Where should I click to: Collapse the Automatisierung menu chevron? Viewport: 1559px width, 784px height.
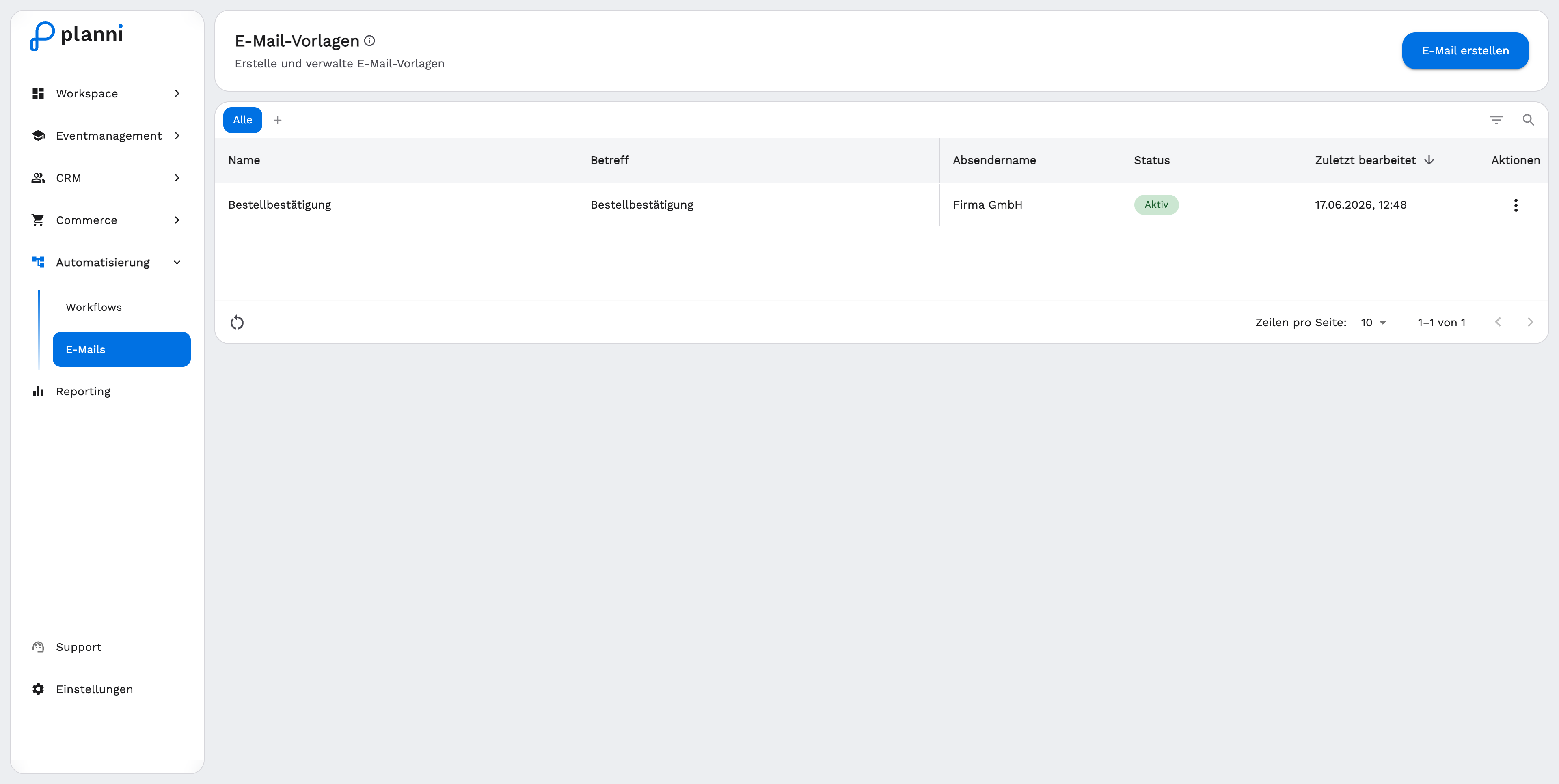177,262
